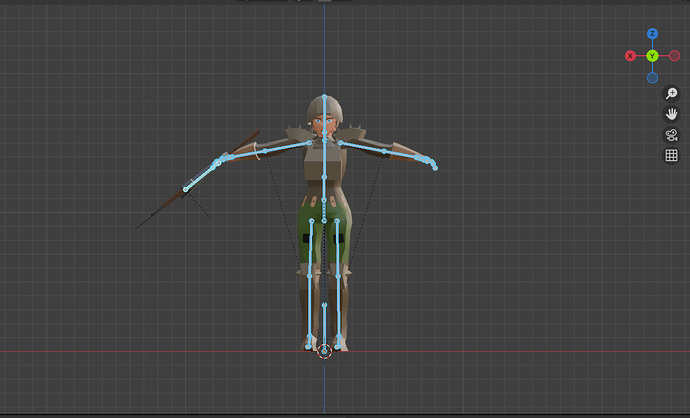Click the red X axis on navigation gizmo
Viewport: 690px width, 418px height.
[630, 56]
